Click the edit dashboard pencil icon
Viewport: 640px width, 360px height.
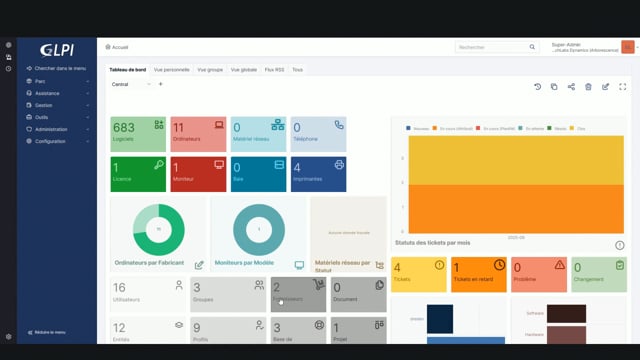605,87
